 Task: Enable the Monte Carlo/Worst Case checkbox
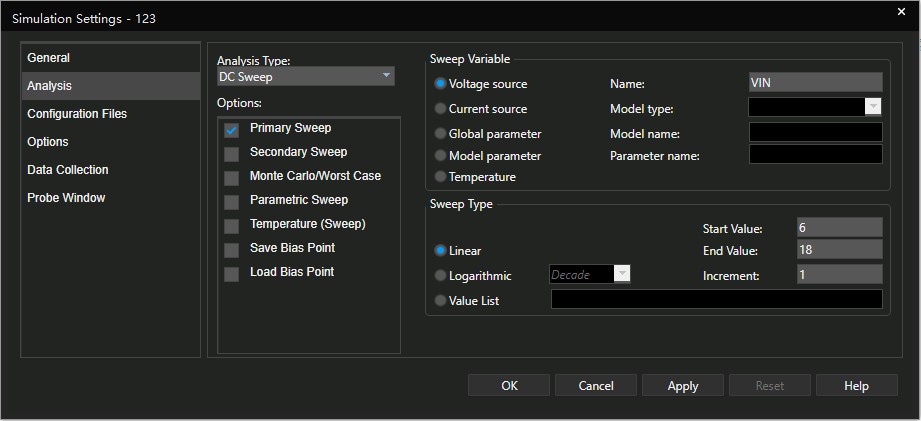pyautogui.click(x=231, y=178)
